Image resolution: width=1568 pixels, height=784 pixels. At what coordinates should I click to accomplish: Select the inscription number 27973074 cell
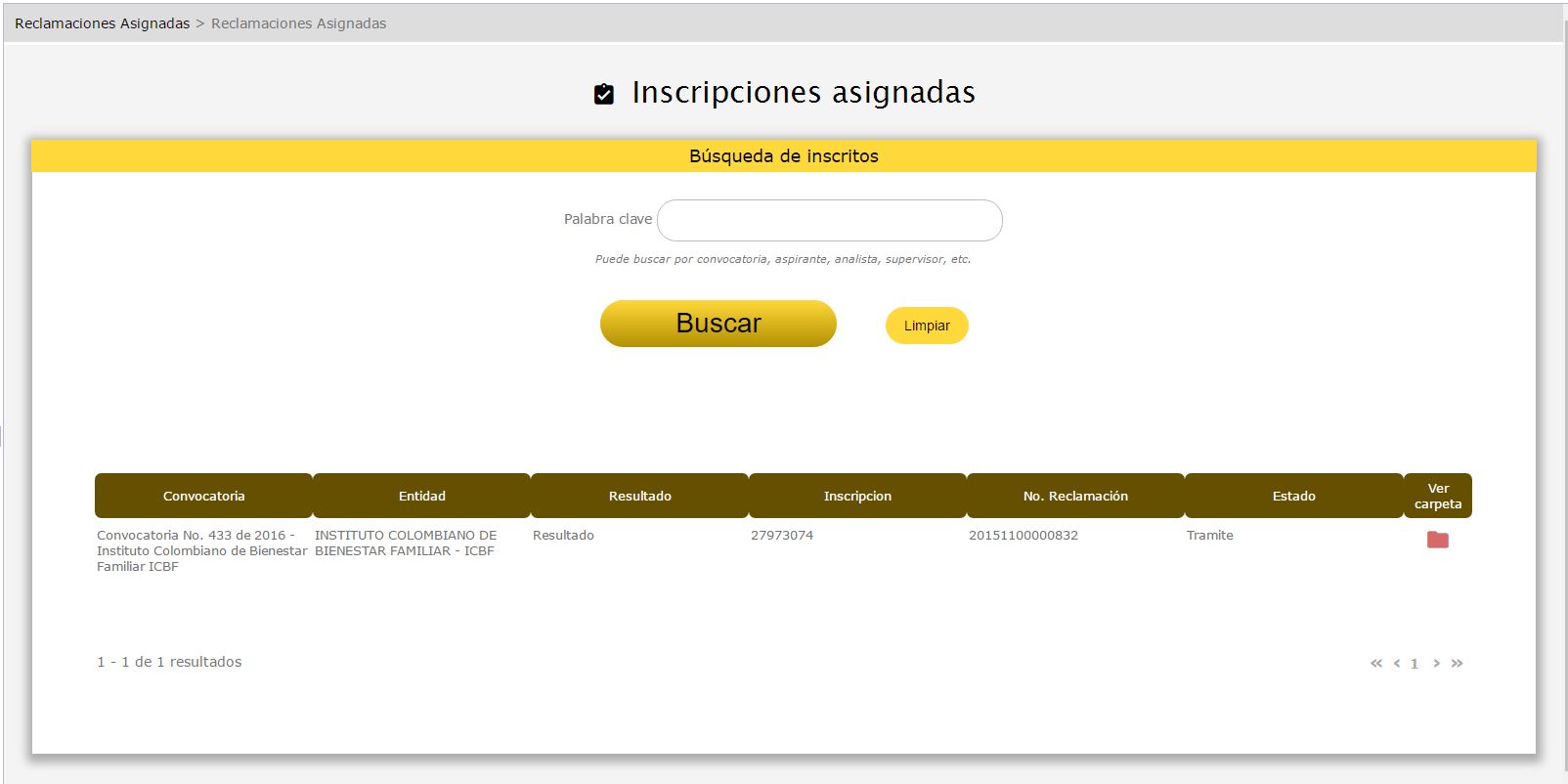point(782,536)
